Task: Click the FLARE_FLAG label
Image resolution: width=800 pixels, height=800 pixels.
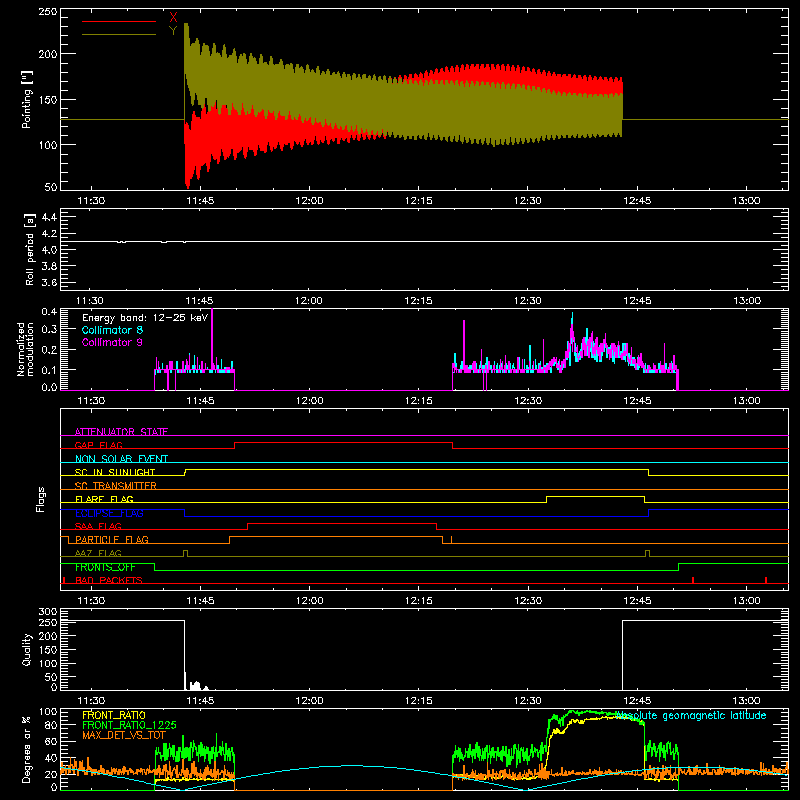Action: pyautogui.click(x=104, y=499)
